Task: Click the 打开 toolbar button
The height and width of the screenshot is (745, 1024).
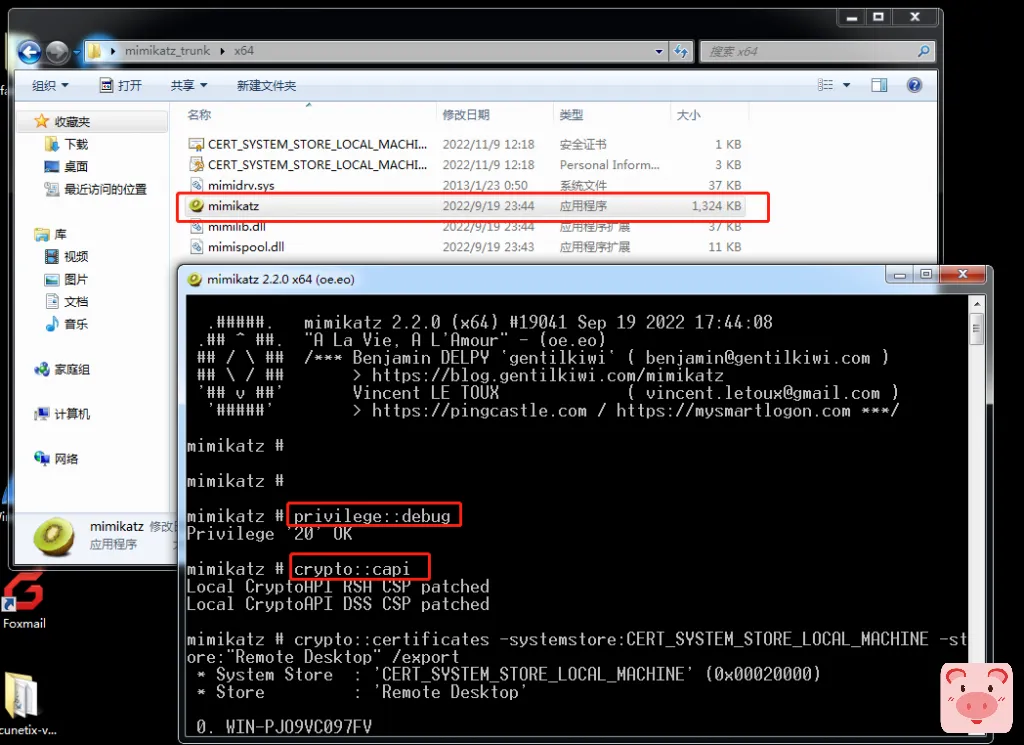Action: coord(121,86)
